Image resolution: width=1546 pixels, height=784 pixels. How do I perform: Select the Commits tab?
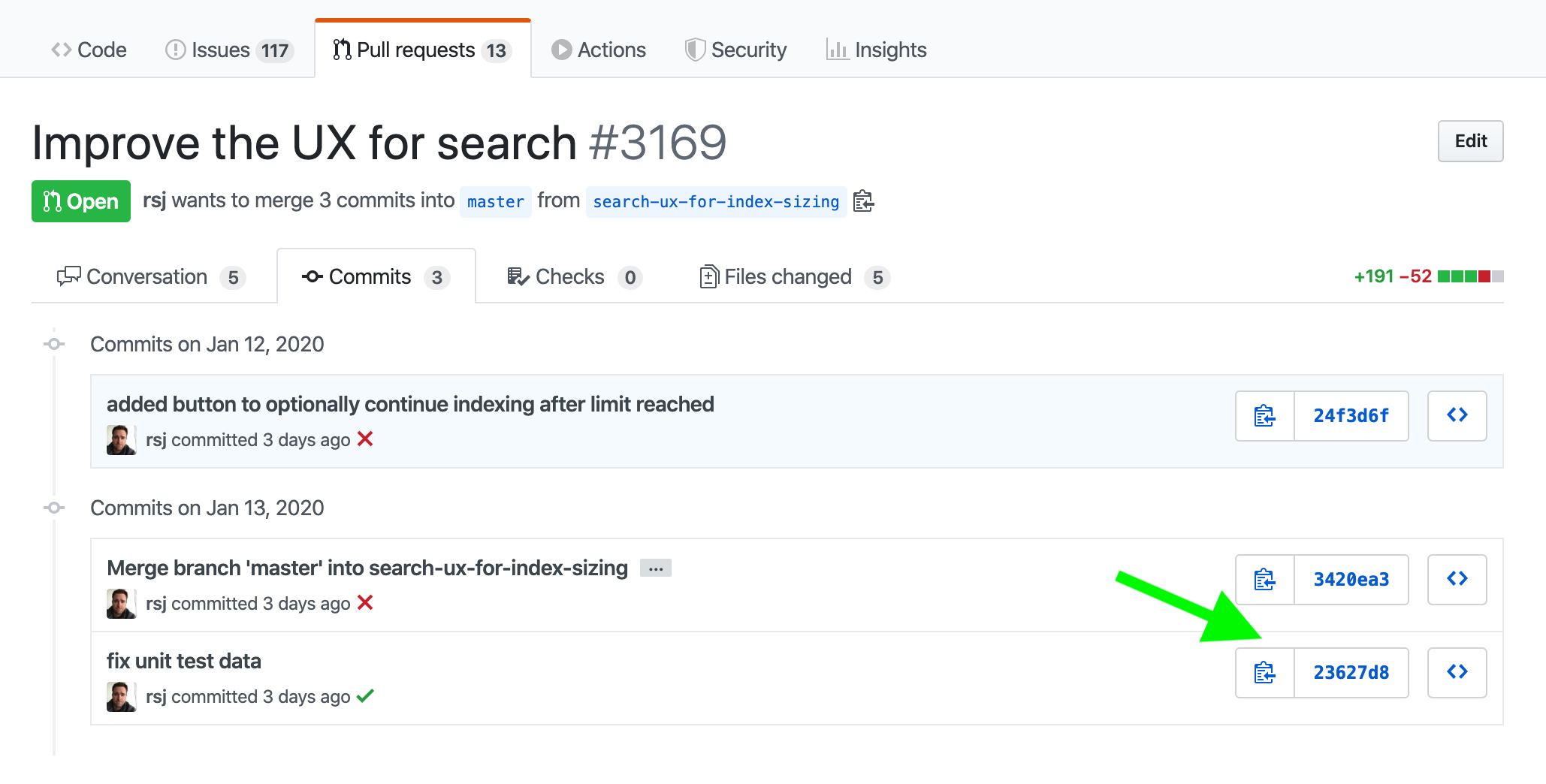[x=376, y=277]
